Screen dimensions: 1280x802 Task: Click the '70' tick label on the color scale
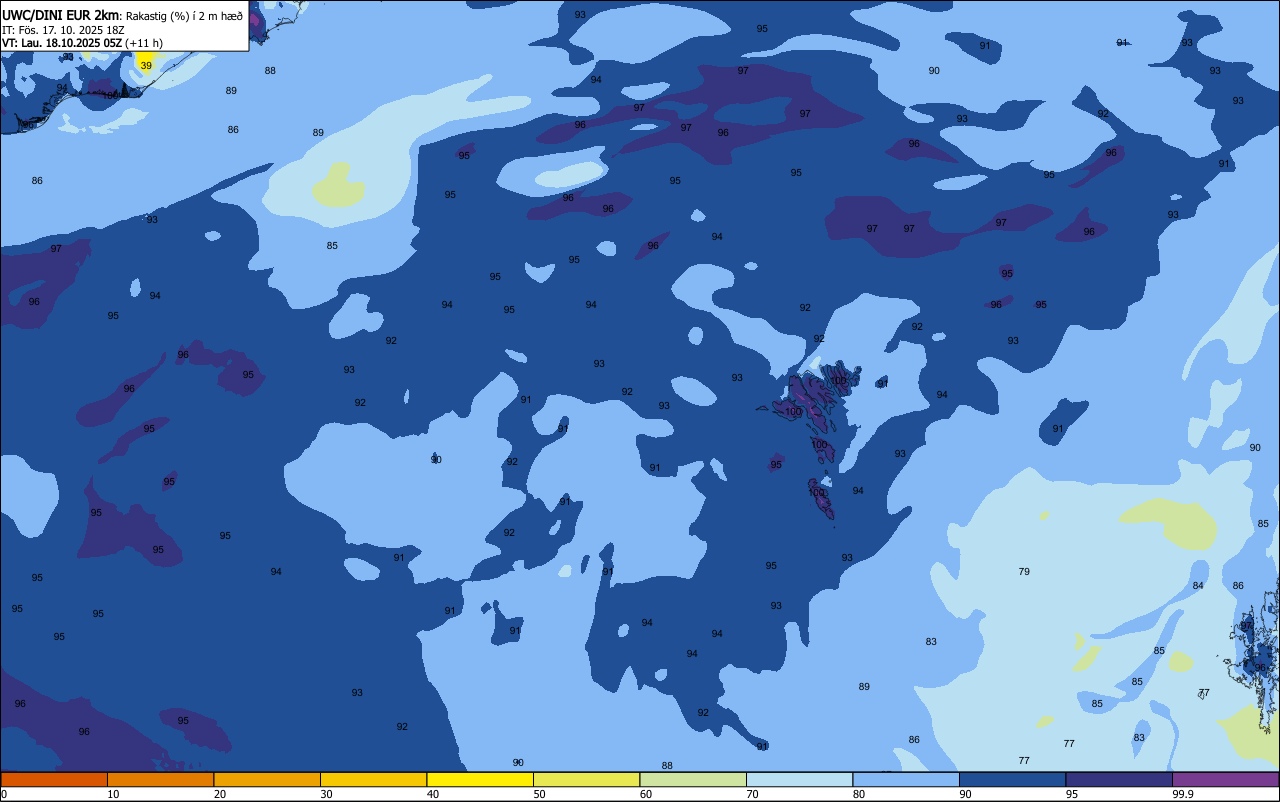753,794
